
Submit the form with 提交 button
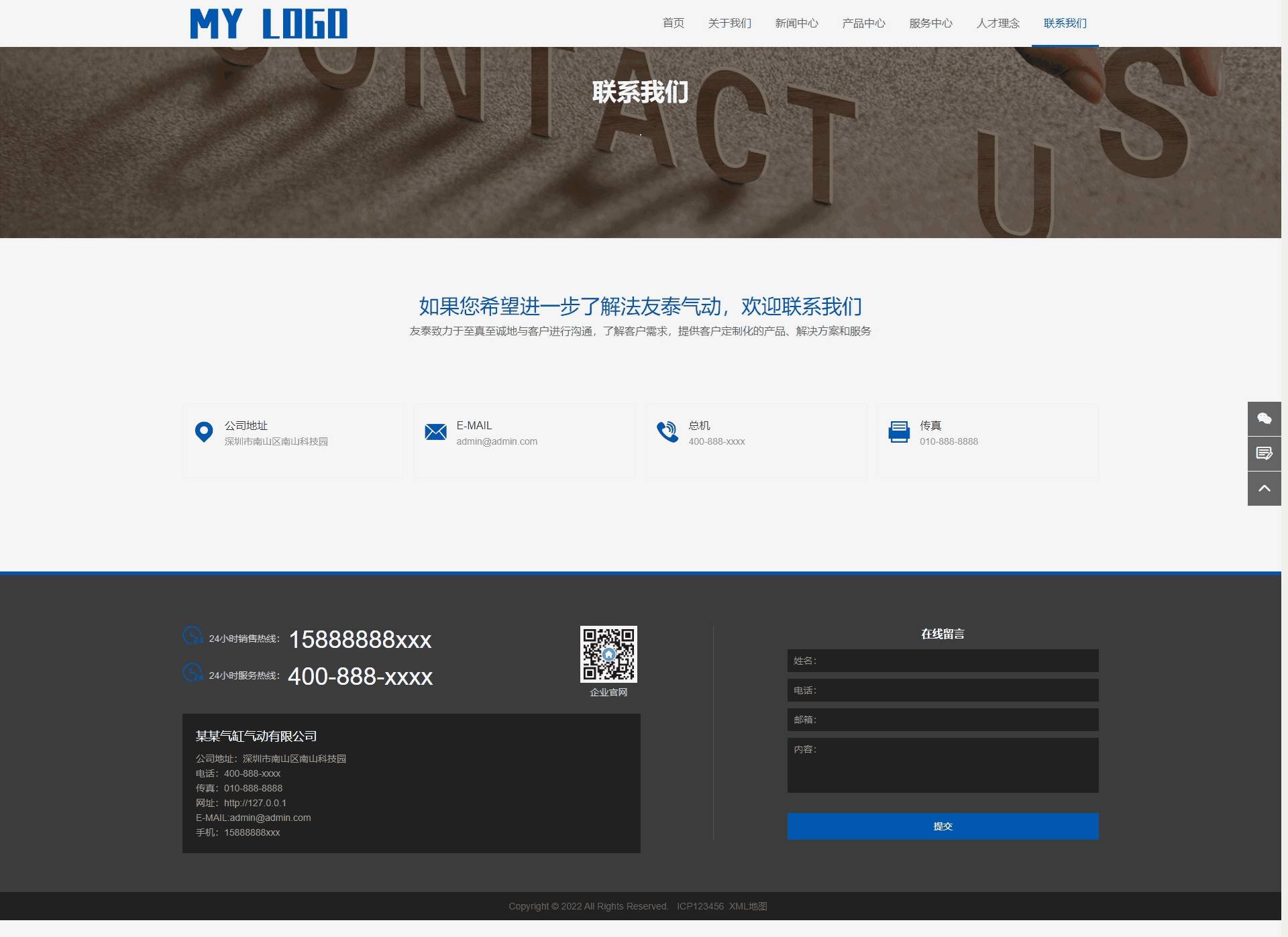[x=943, y=826]
